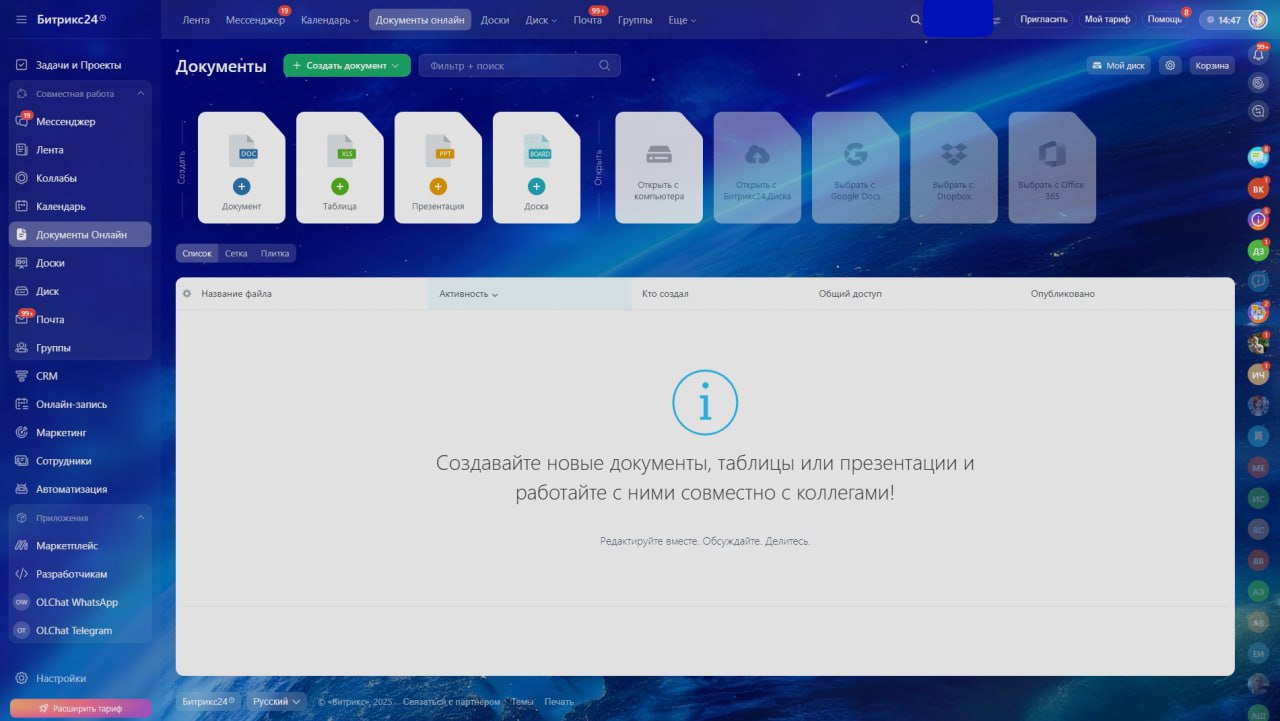The width and height of the screenshot is (1280, 721).
Task: Click the hamburger menu icon beside Битрикс24
Action: tap(21, 19)
